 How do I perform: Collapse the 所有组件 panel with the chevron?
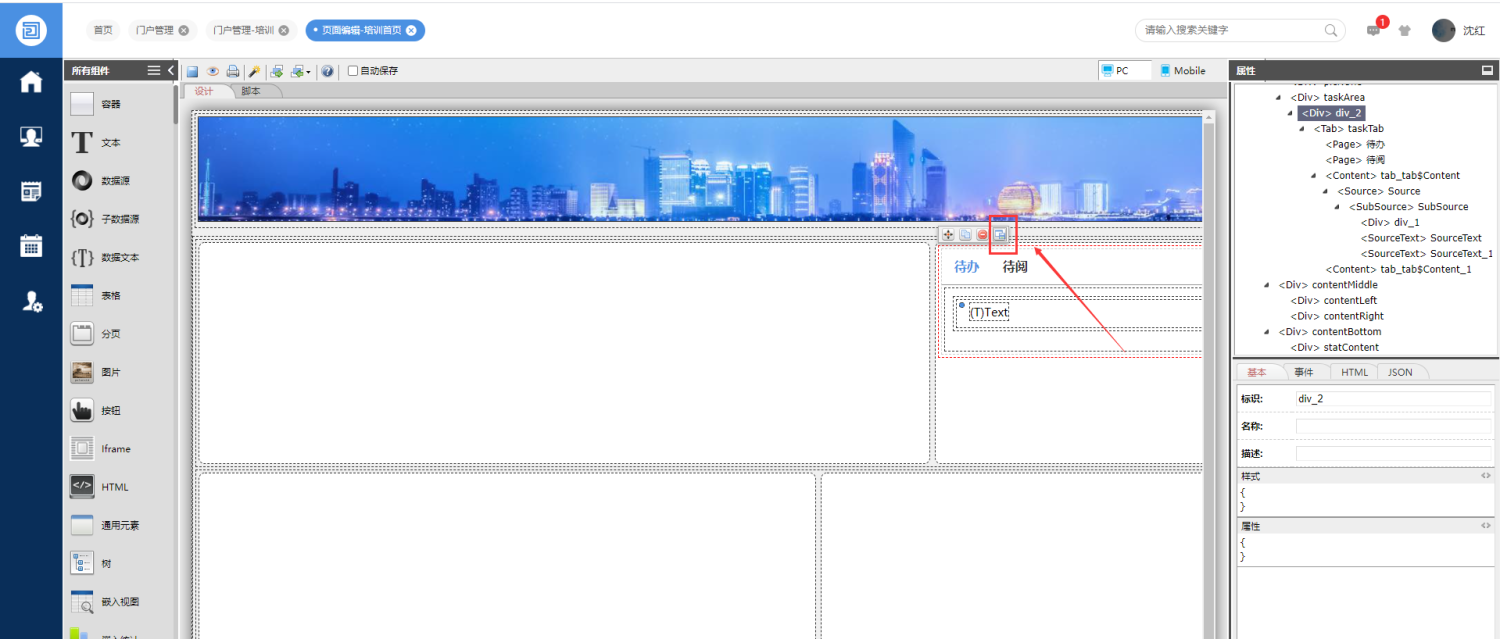point(171,71)
